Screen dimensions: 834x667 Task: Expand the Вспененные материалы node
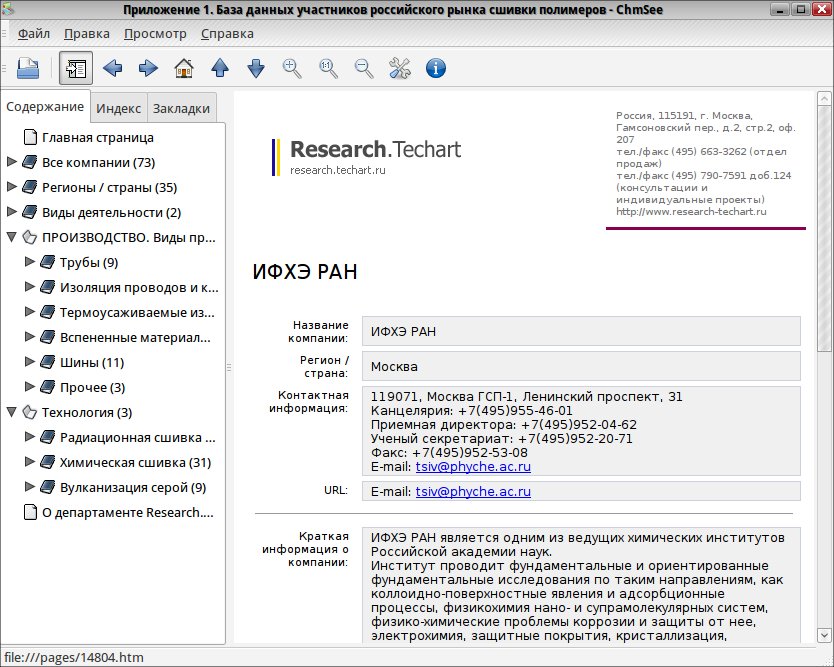[30, 337]
